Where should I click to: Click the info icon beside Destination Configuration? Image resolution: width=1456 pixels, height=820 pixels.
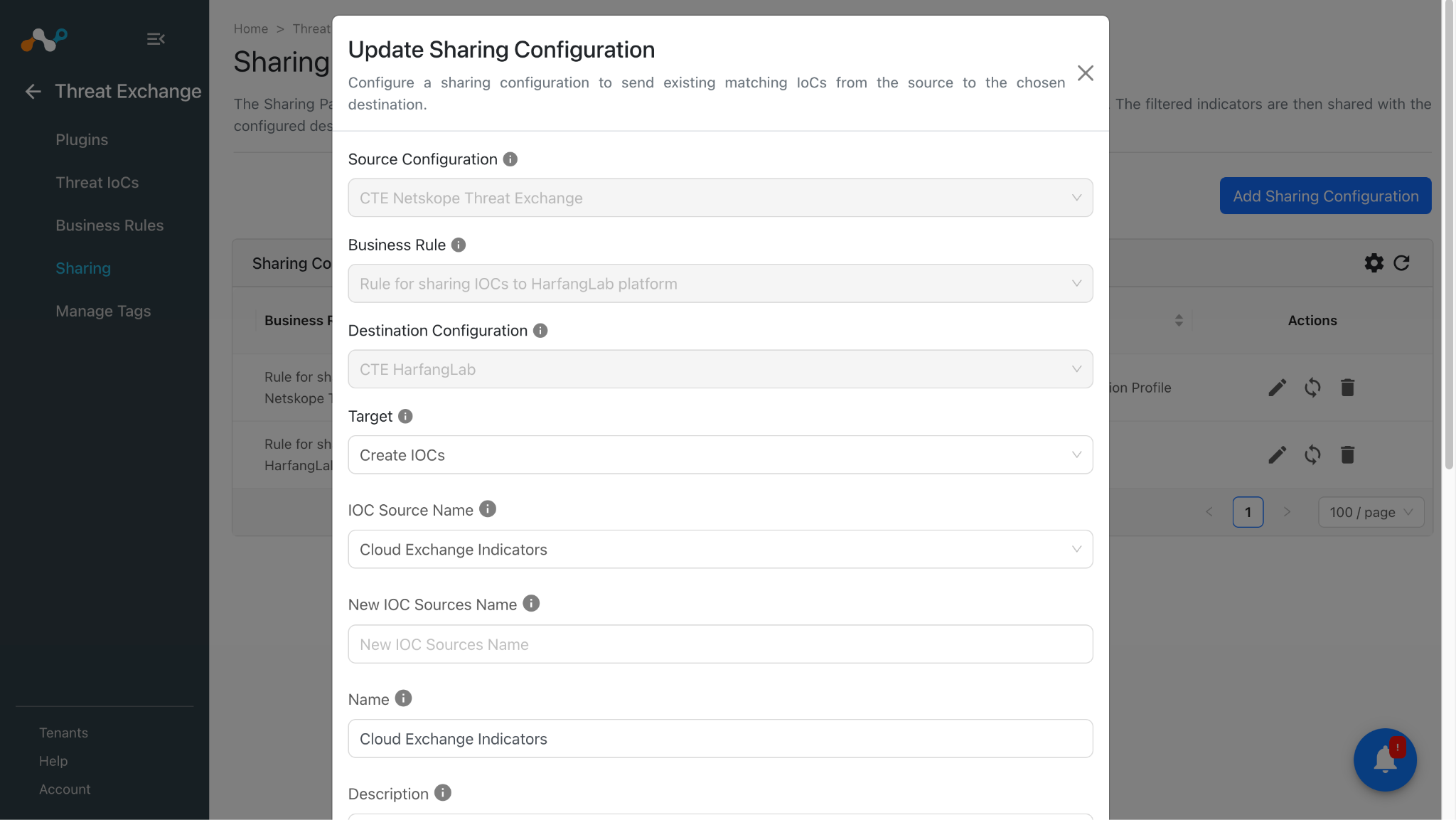point(540,331)
